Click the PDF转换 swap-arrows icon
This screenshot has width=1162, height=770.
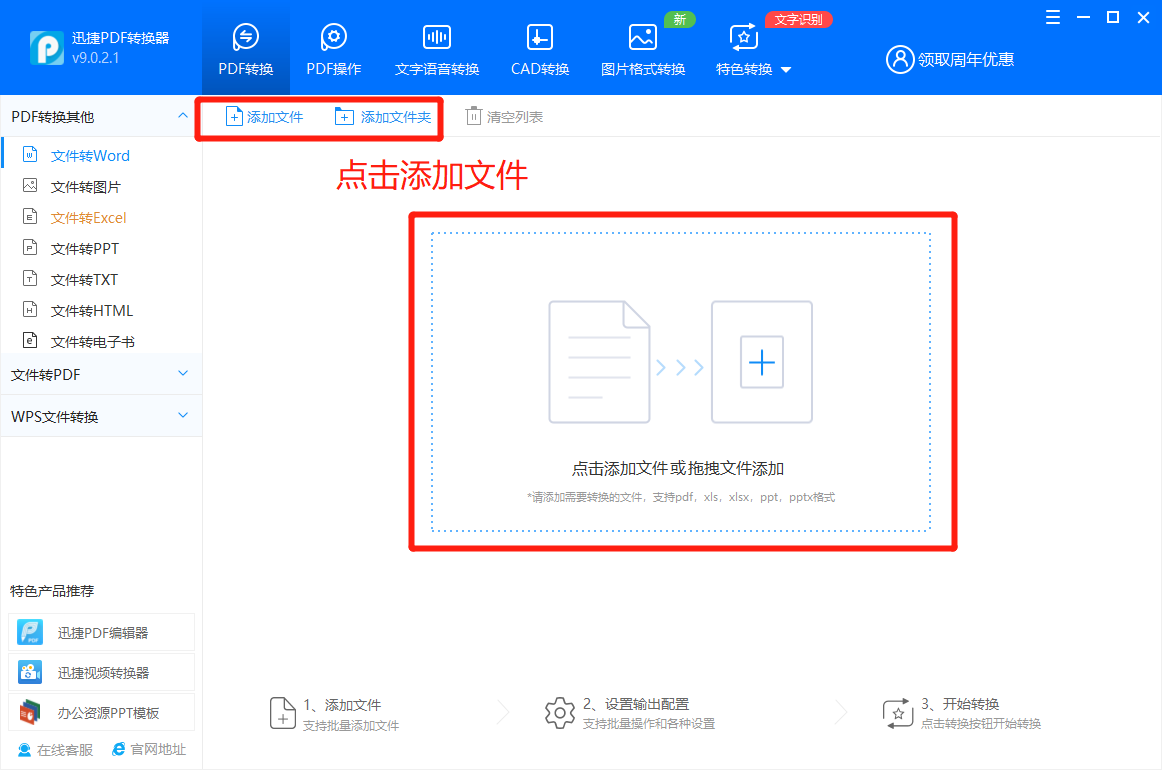tap(245, 36)
